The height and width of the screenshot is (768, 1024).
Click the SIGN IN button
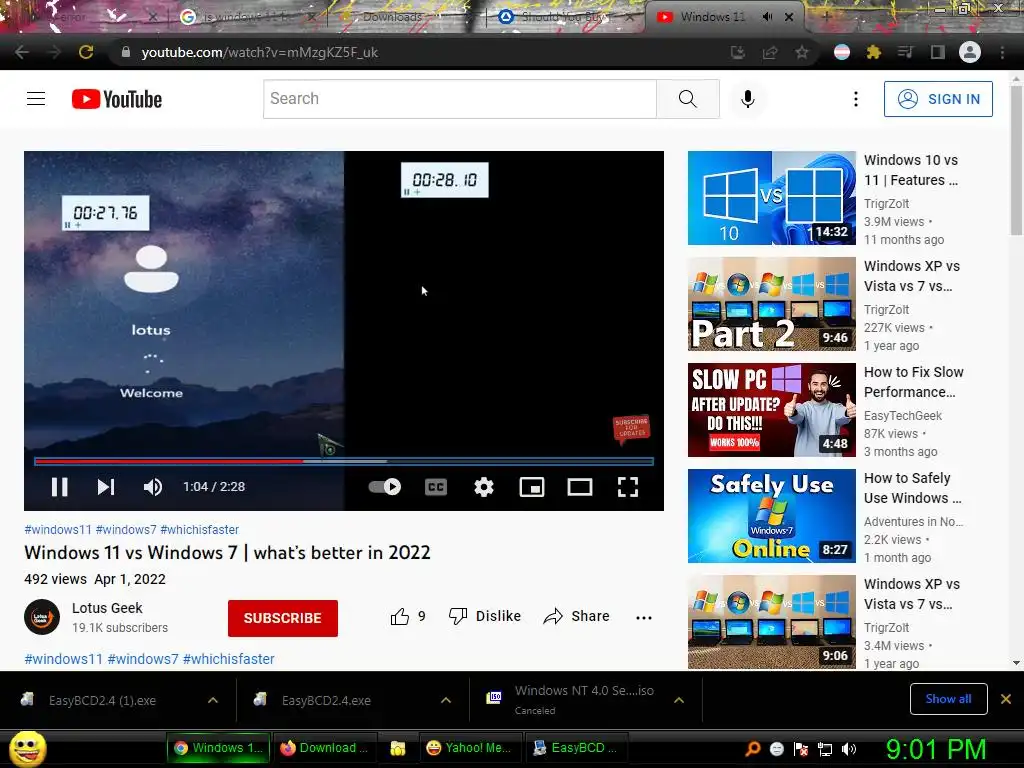coord(938,99)
